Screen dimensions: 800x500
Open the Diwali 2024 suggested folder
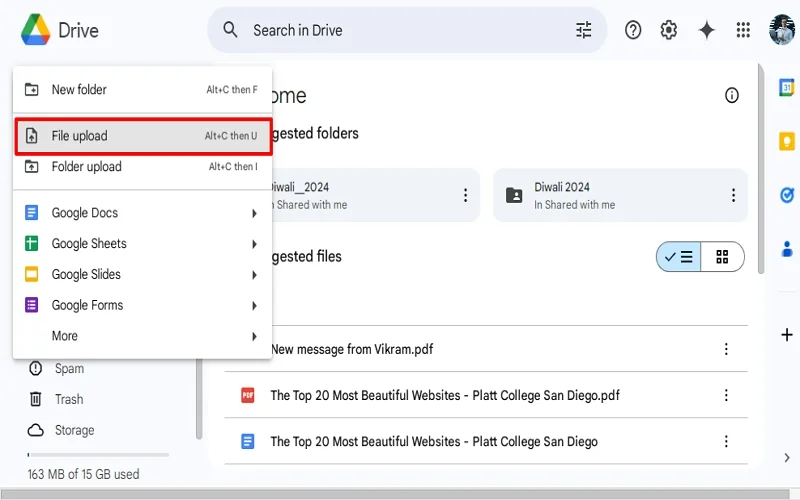tap(620, 195)
